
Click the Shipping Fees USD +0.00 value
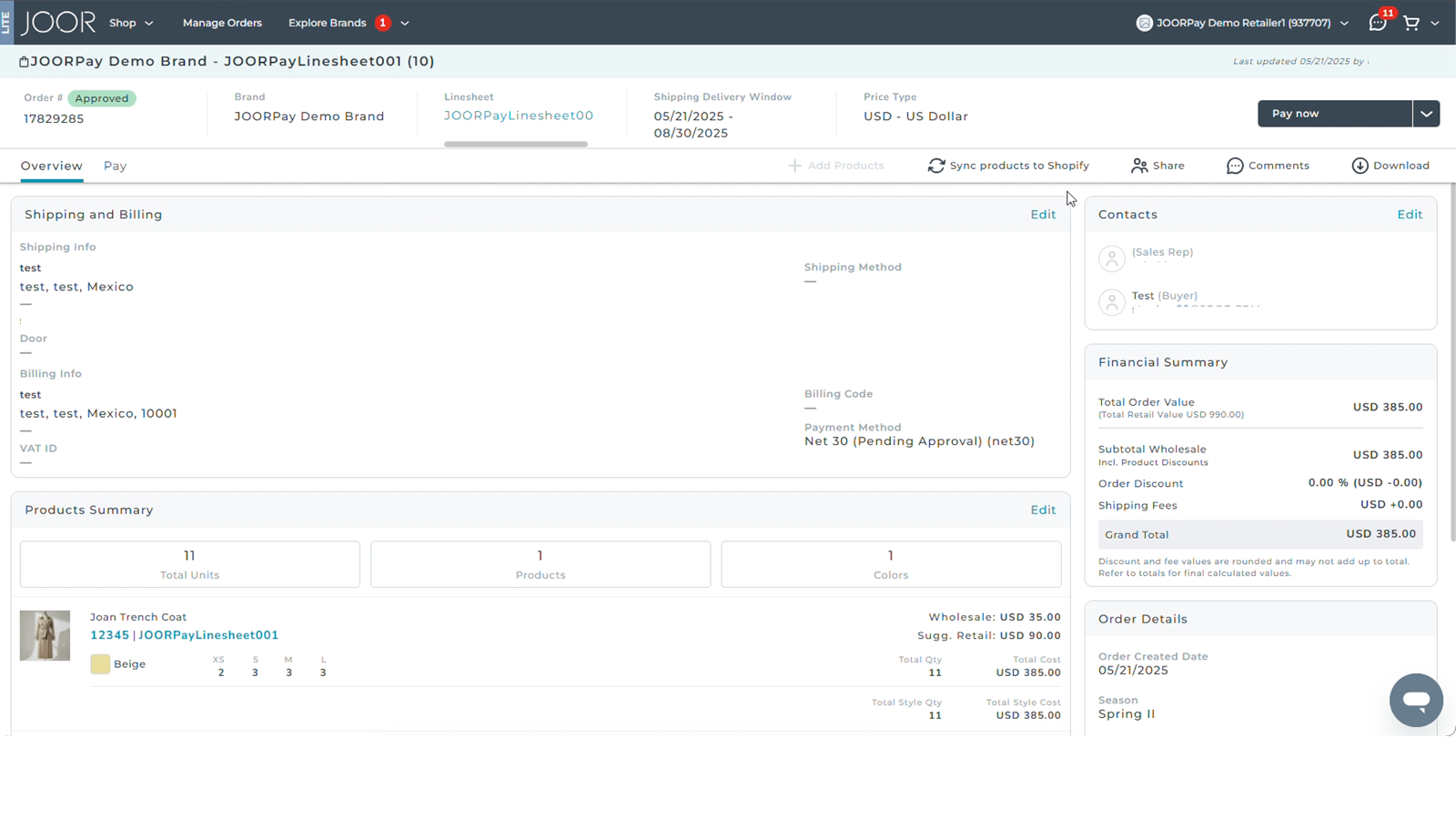(1391, 505)
